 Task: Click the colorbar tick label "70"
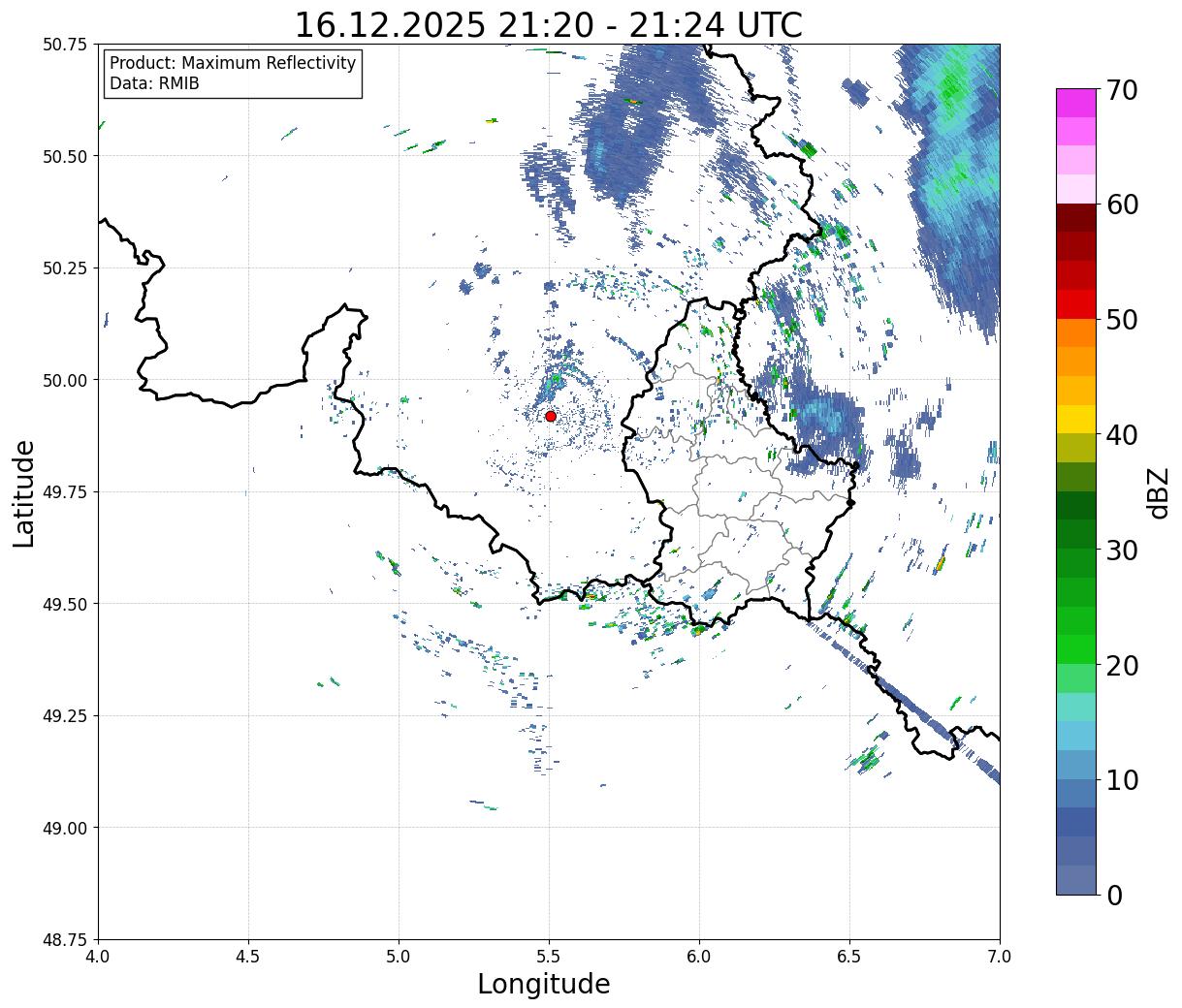point(1121,90)
